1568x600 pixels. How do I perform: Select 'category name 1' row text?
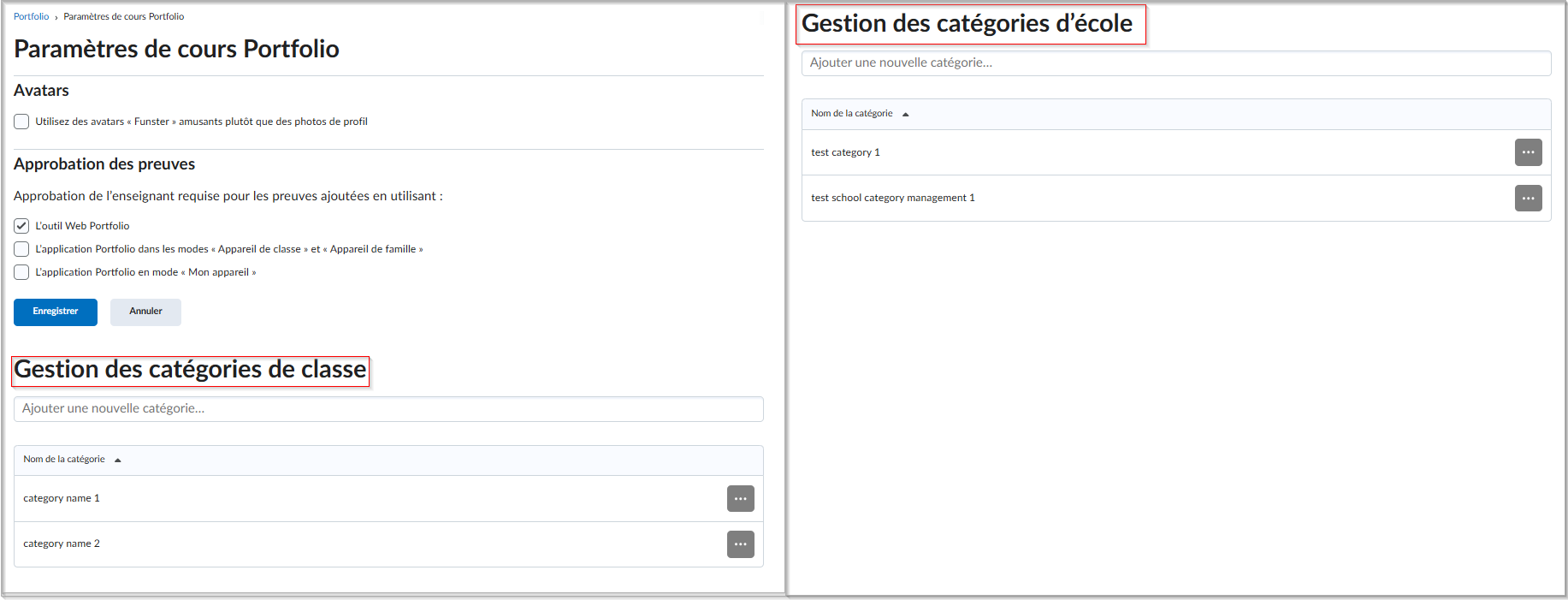pos(62,498)
